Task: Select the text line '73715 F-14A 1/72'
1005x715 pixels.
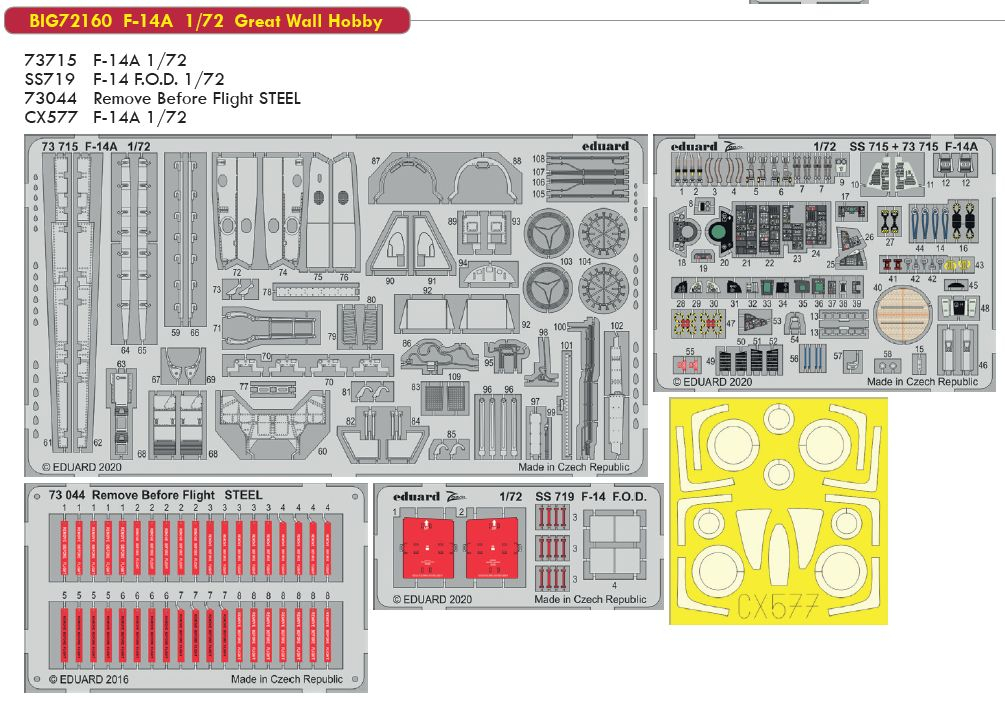Action: [106, 60]
